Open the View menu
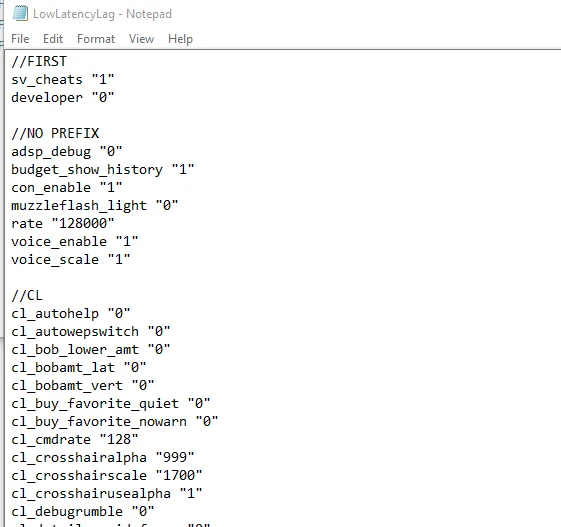561x527 pixels. coord(141,39)
